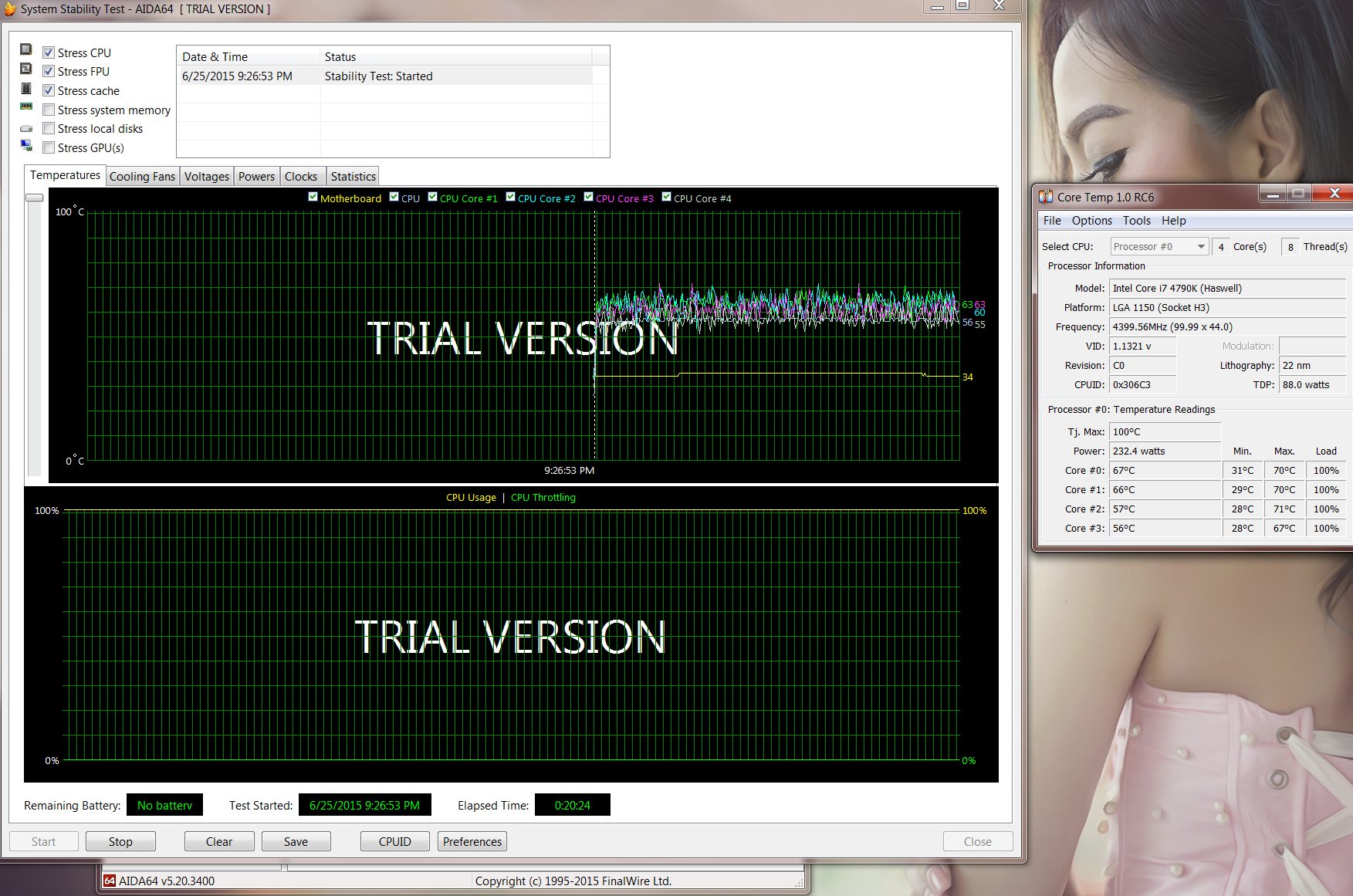The height and width of the screenshot is (896, 1353).
Task: Click the TDP field showing 88.0 watts
Action: (1312, 385)
